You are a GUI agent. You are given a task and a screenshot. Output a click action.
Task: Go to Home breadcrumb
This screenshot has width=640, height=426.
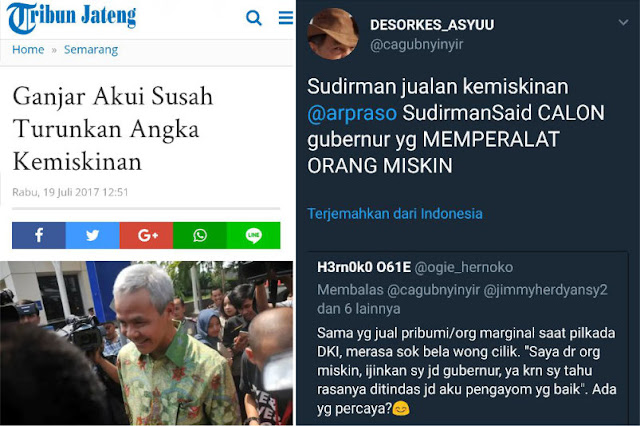(x=28, y=49)
